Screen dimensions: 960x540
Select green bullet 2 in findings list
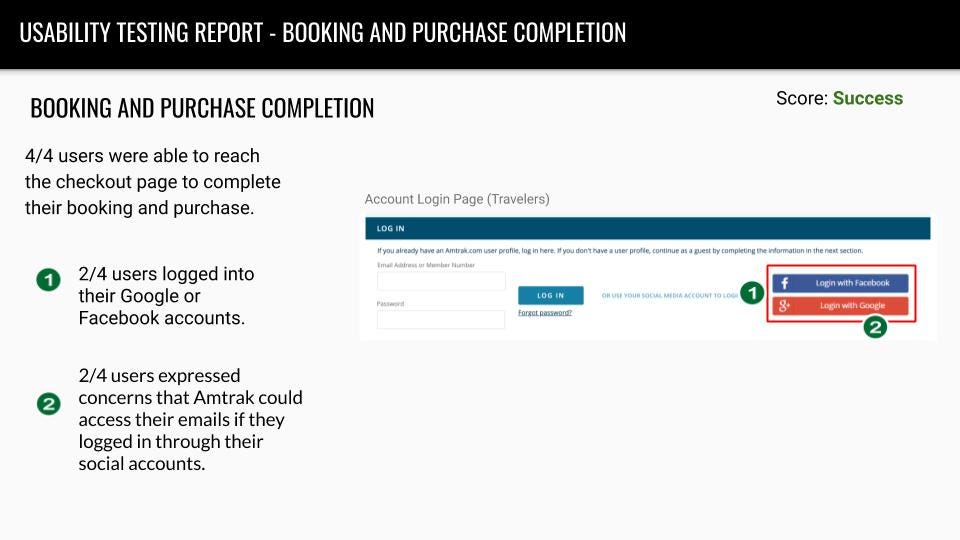48,404
